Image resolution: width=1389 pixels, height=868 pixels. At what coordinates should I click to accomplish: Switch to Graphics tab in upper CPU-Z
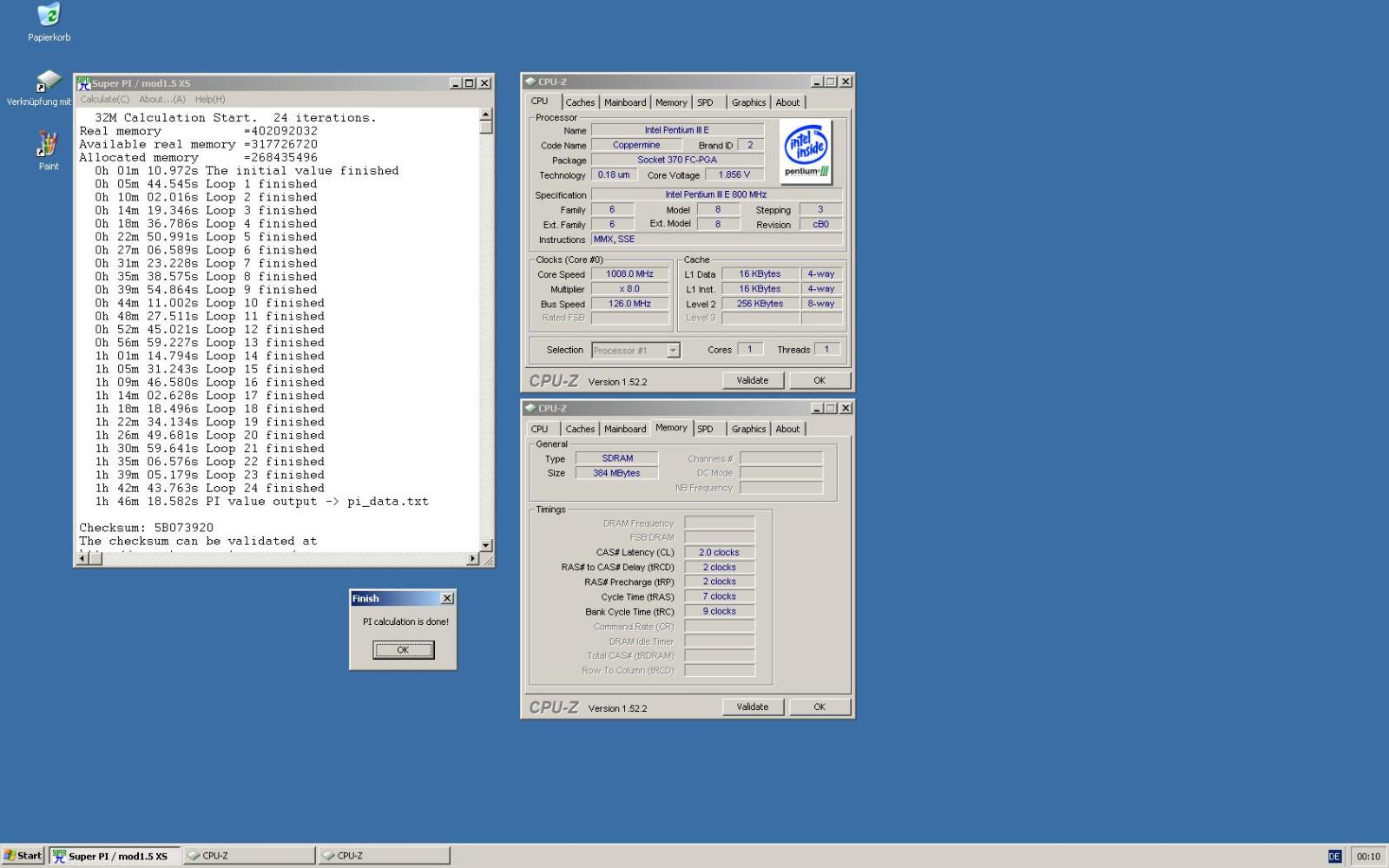748,102
